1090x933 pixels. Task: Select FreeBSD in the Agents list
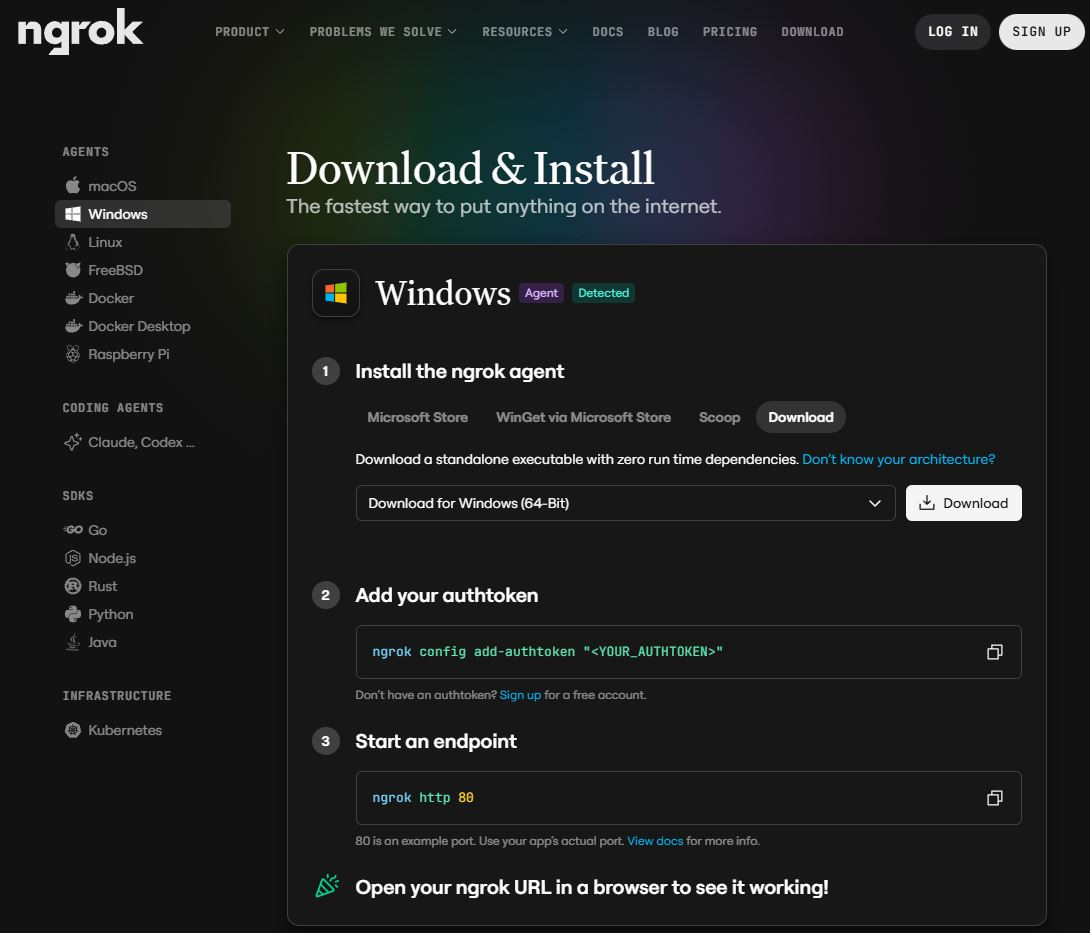pos(143,270)
